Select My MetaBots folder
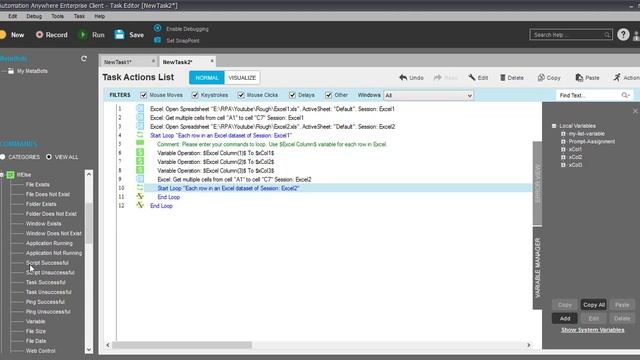The height and width of the screenshot is (360, 640). point(27,71)
